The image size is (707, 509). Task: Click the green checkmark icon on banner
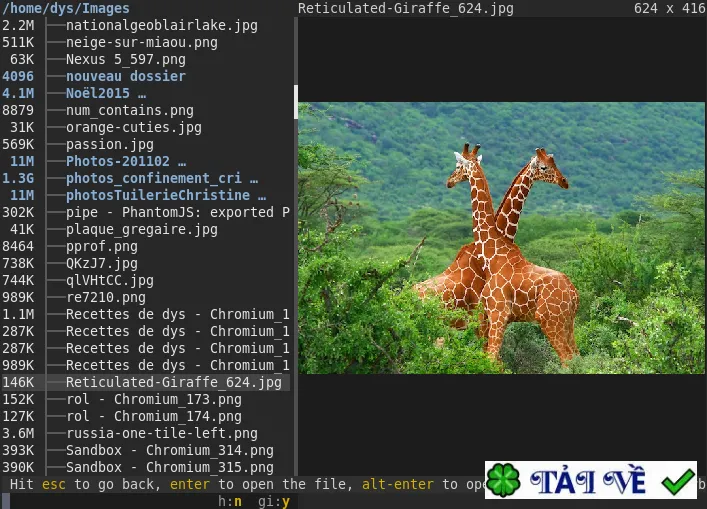678,481
